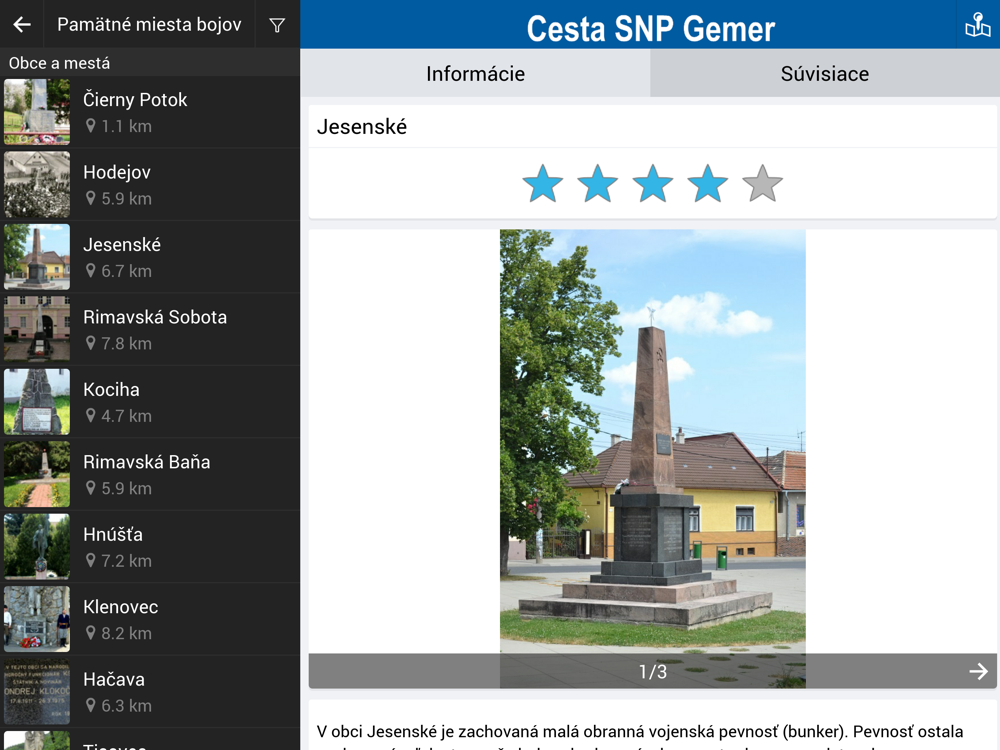Open the Rimavská Baňa list entry
Viewport: 1000px width, 750px height.
pyautogui.click(x=150, y=474)
